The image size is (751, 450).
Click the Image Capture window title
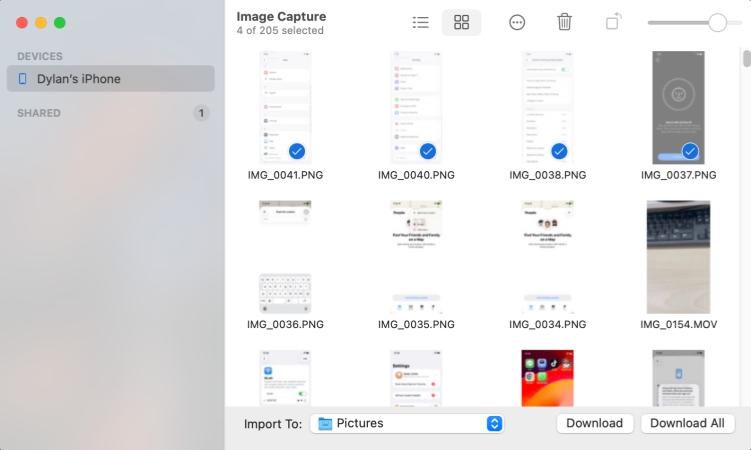click(281, 17)
